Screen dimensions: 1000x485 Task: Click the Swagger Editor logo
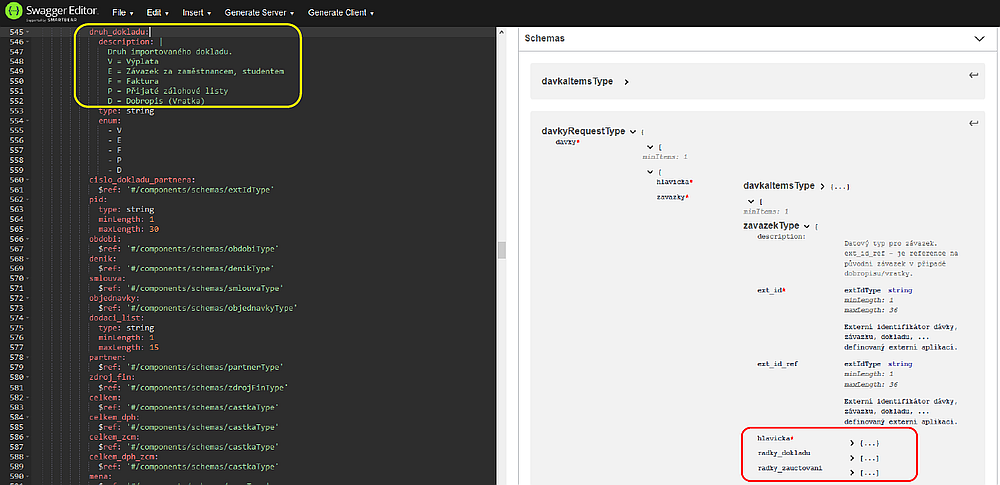52,12
